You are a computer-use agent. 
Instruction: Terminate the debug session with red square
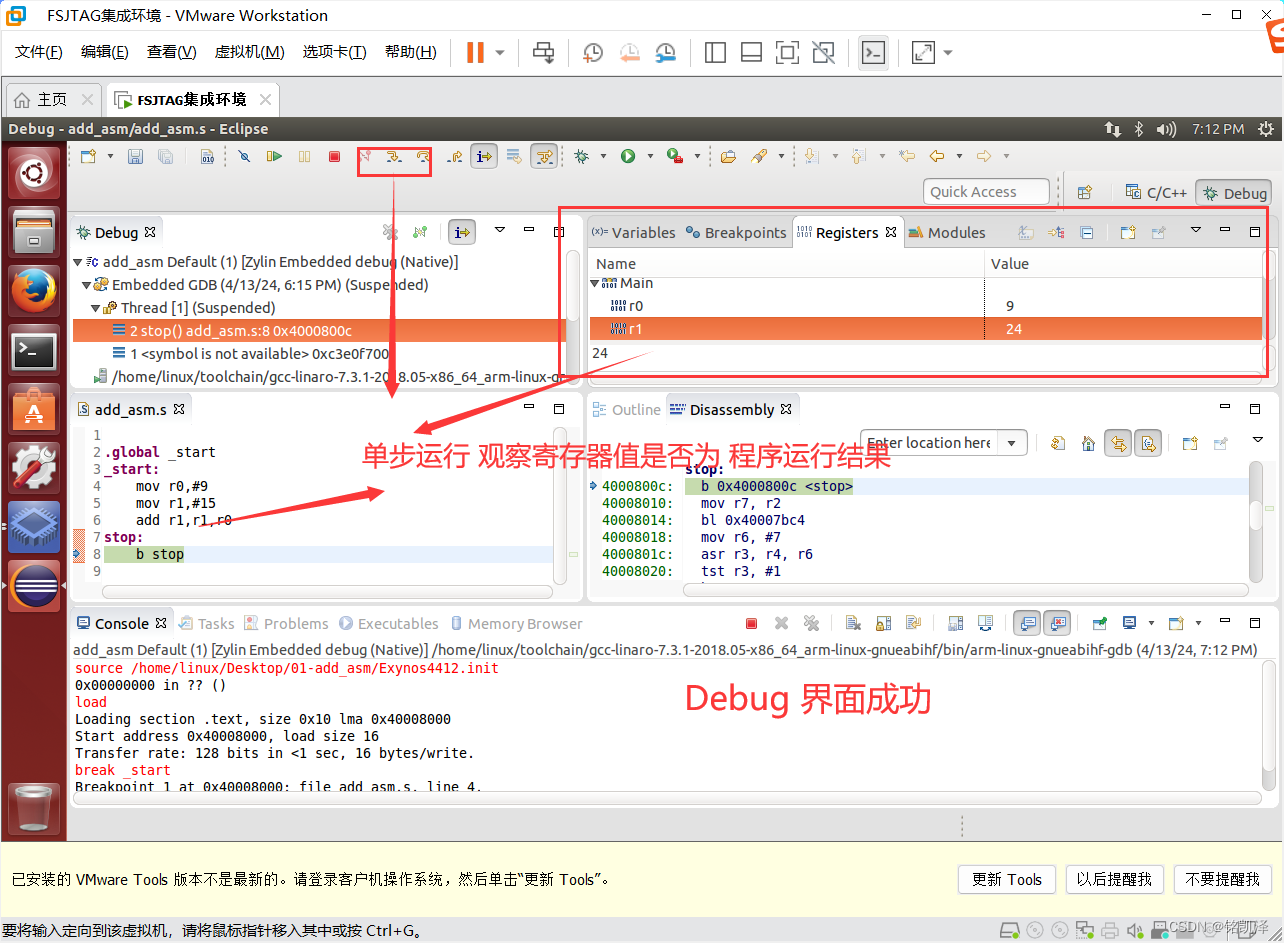(335, 156)
